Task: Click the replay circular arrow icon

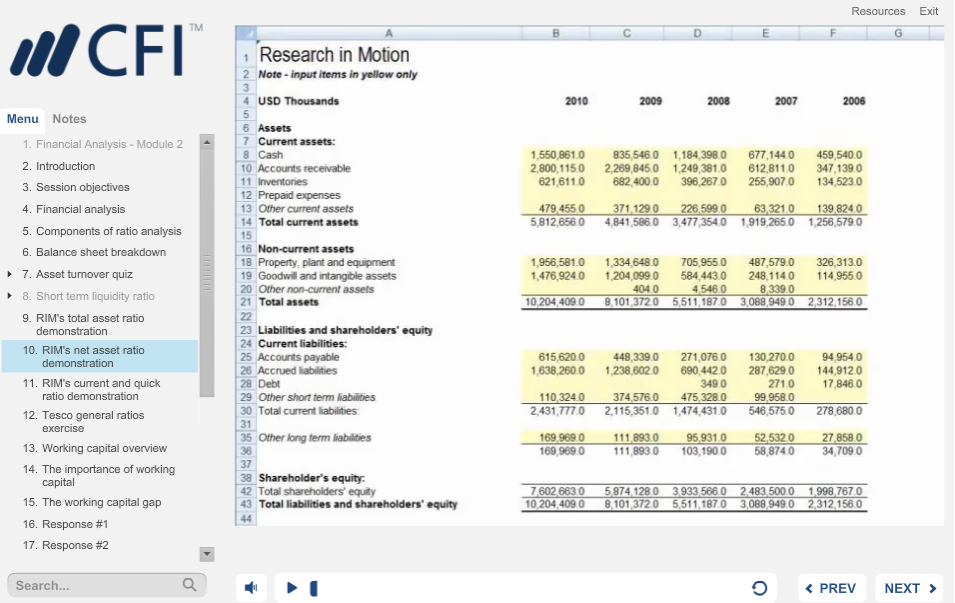Action: [759, 588]
